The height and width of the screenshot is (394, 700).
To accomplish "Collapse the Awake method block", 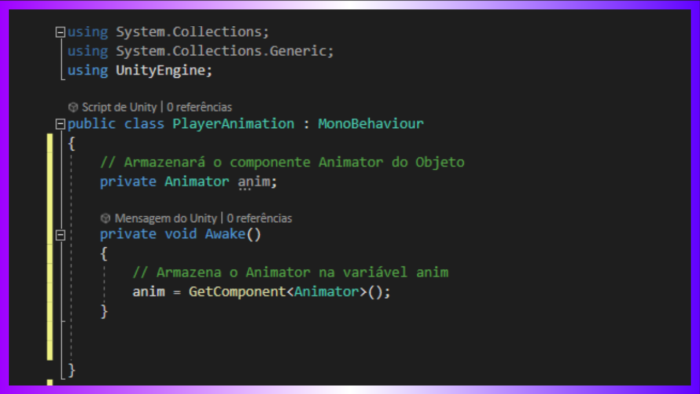I will (60, 235).
